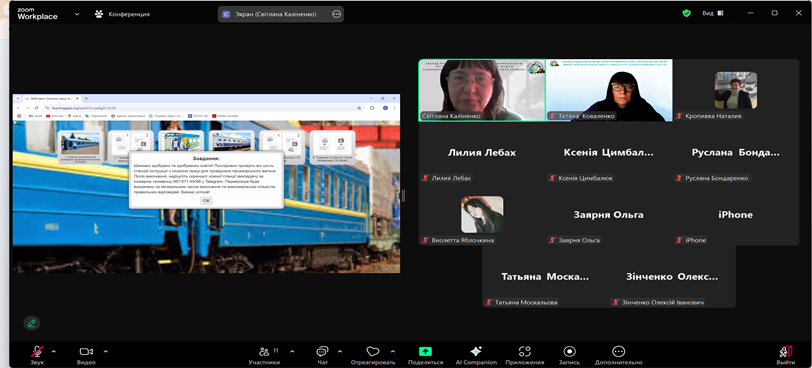812x368 pixels.
Task: Open the Карти maps bookmark
Action: [74, 116]
